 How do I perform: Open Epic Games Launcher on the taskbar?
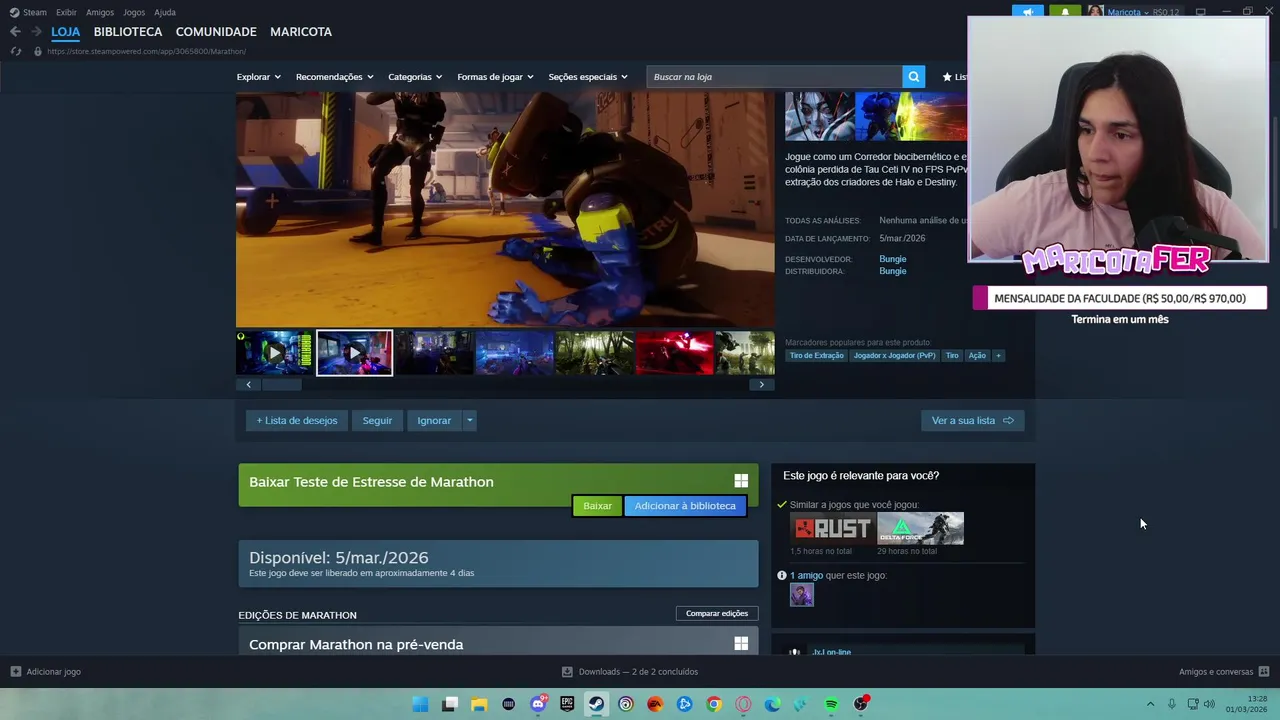pos(567,704)
